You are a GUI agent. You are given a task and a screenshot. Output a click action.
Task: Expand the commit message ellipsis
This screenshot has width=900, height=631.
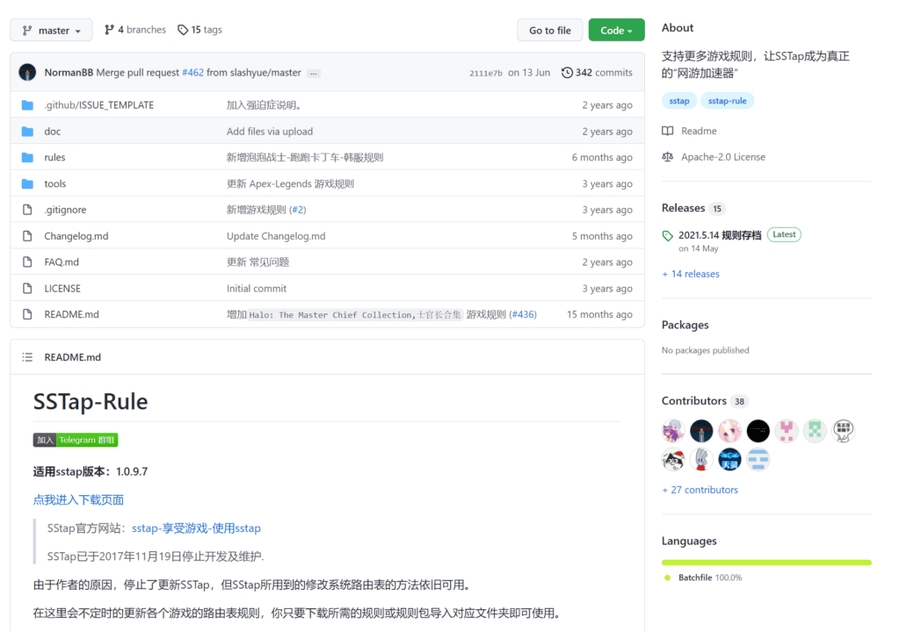[x=313, y=73]
